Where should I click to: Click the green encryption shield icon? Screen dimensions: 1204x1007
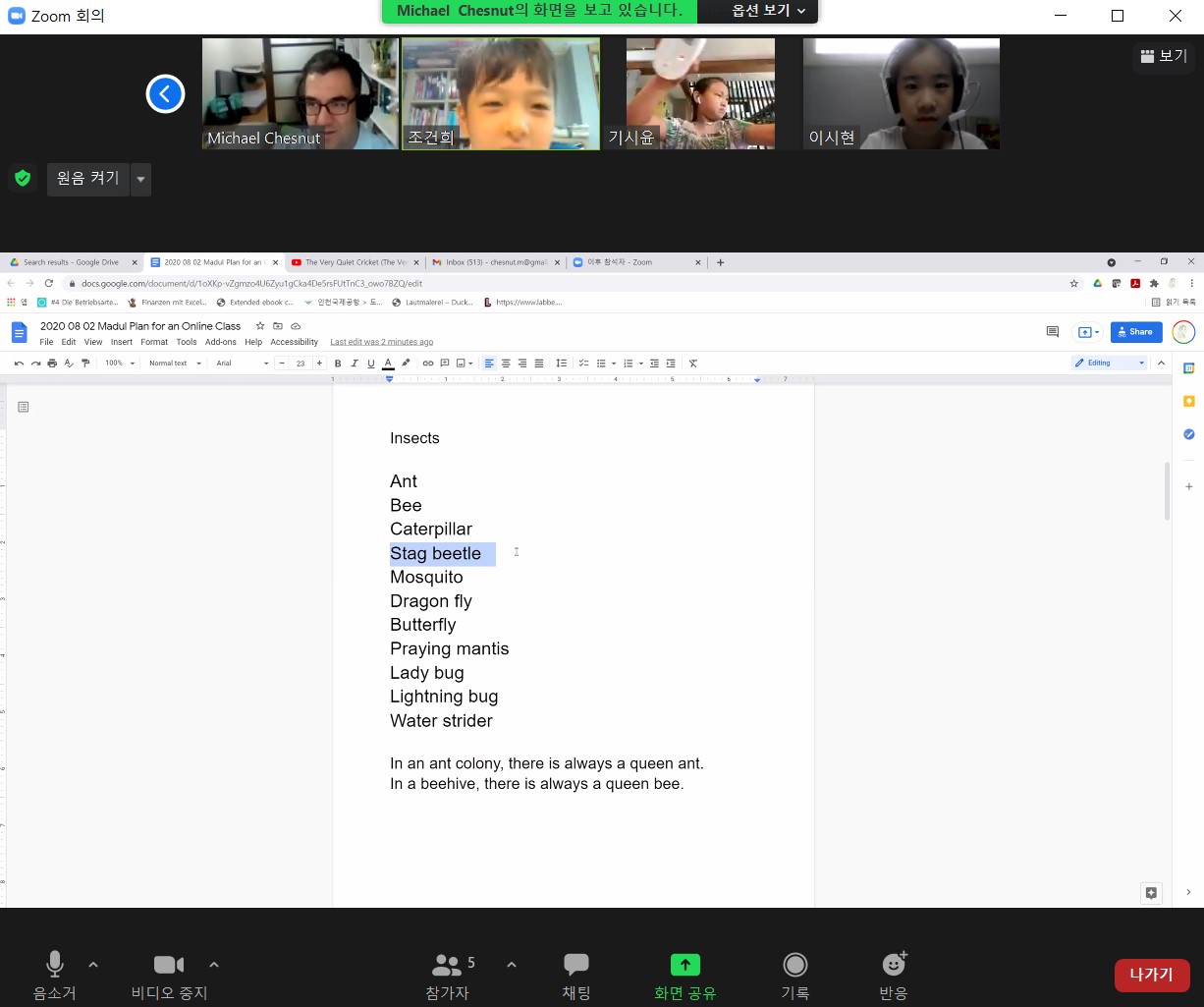pos(23,179)
